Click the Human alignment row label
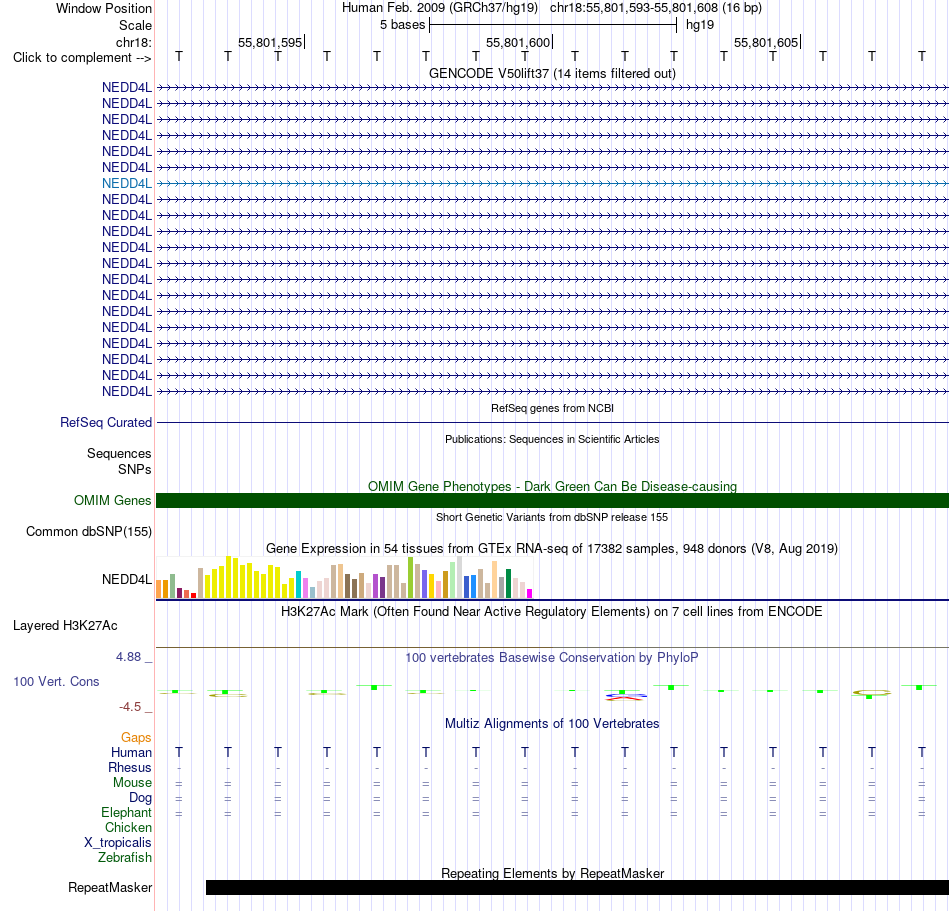 pos(131,752)
